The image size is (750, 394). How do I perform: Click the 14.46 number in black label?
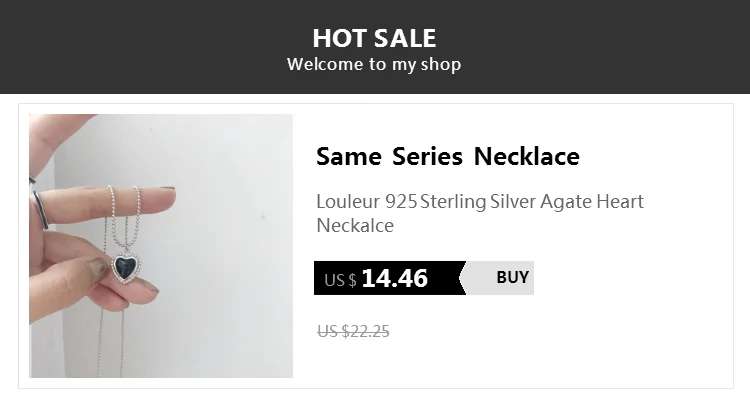[x=395, y=278]
